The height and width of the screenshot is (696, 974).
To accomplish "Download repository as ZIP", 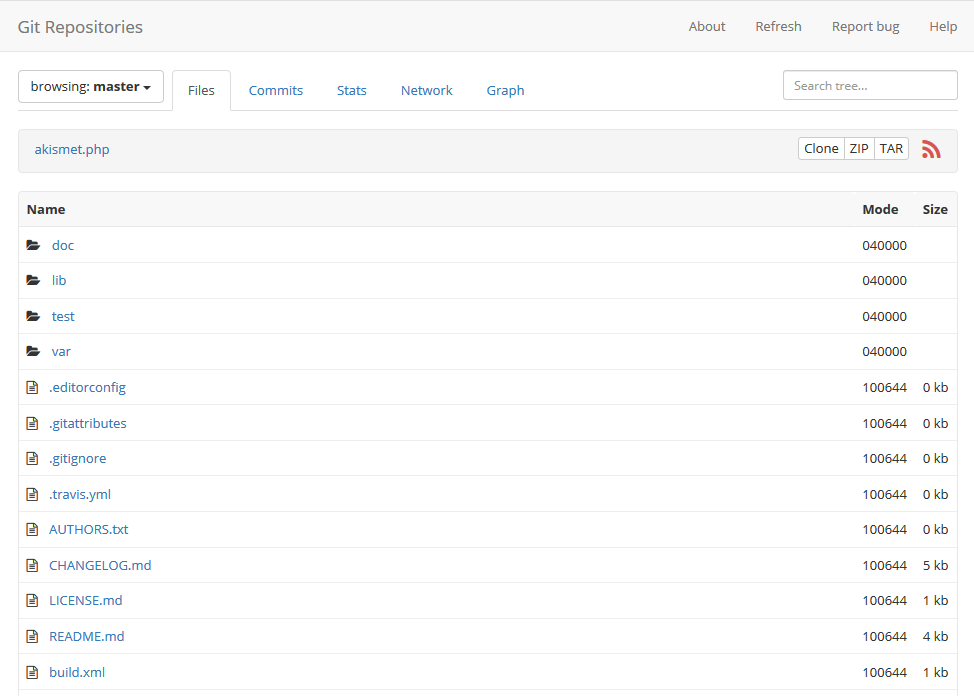I will 858,148.
